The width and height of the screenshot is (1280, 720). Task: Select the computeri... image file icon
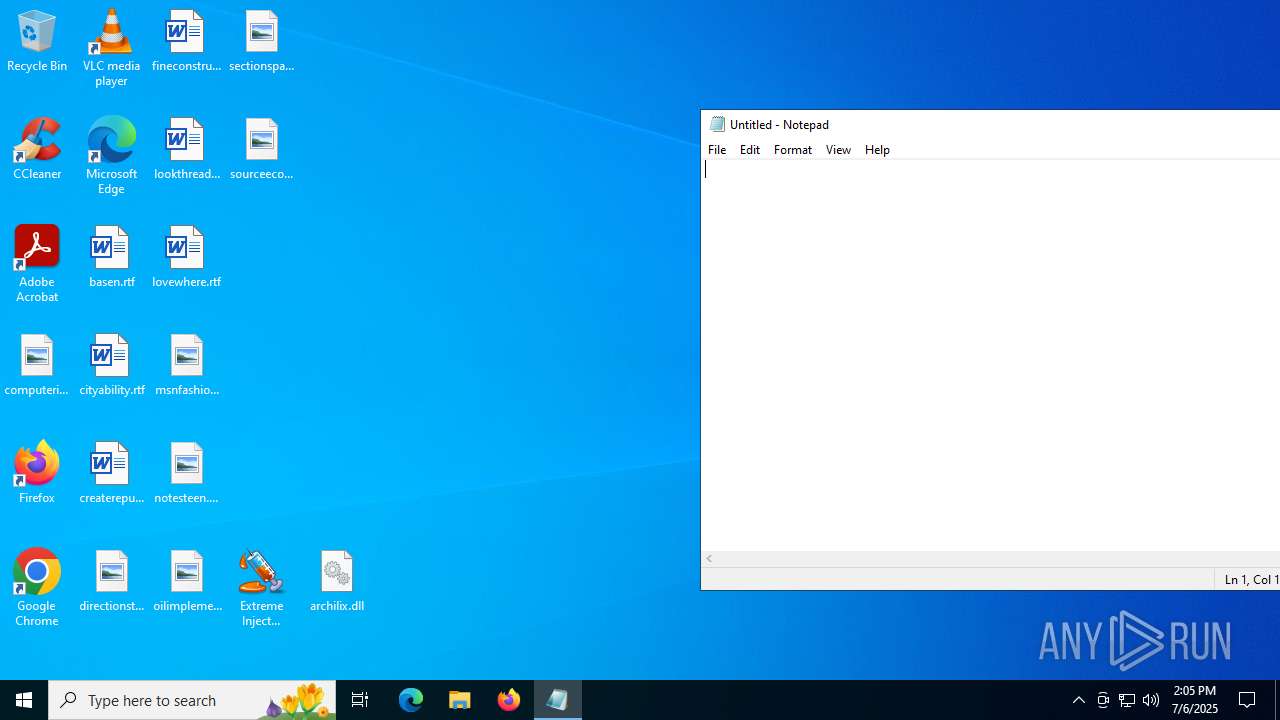(37, 366)
